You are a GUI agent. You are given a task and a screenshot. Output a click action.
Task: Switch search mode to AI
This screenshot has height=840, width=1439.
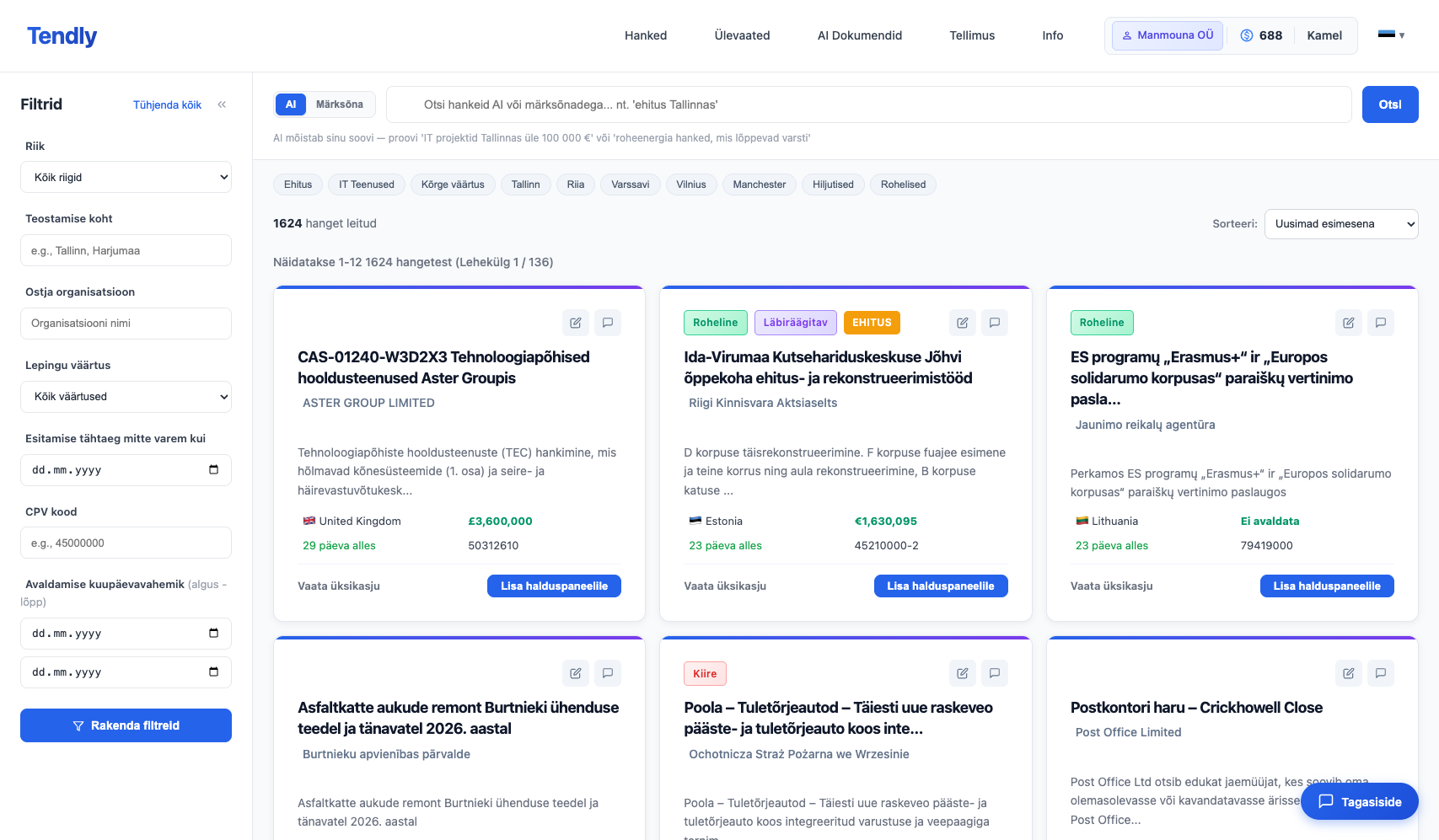(291, 104)
